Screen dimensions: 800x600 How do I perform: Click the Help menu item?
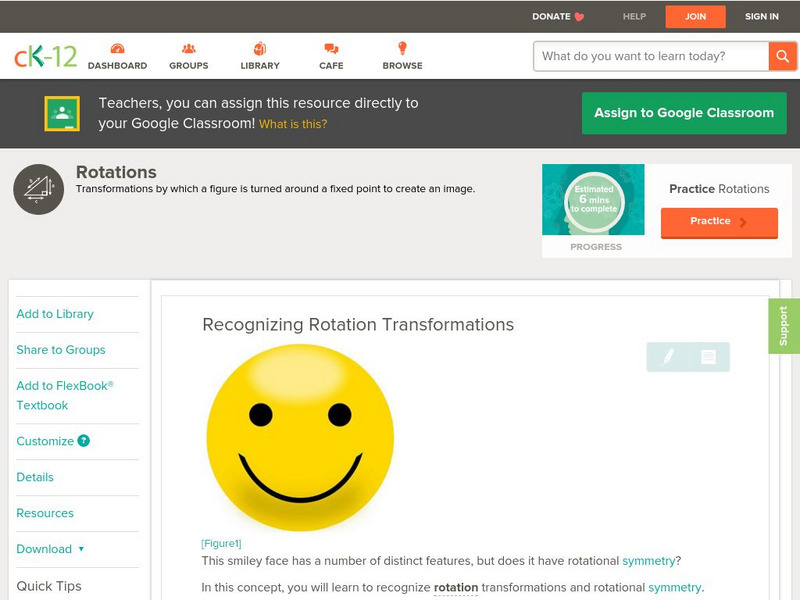(x=634, y=16)
